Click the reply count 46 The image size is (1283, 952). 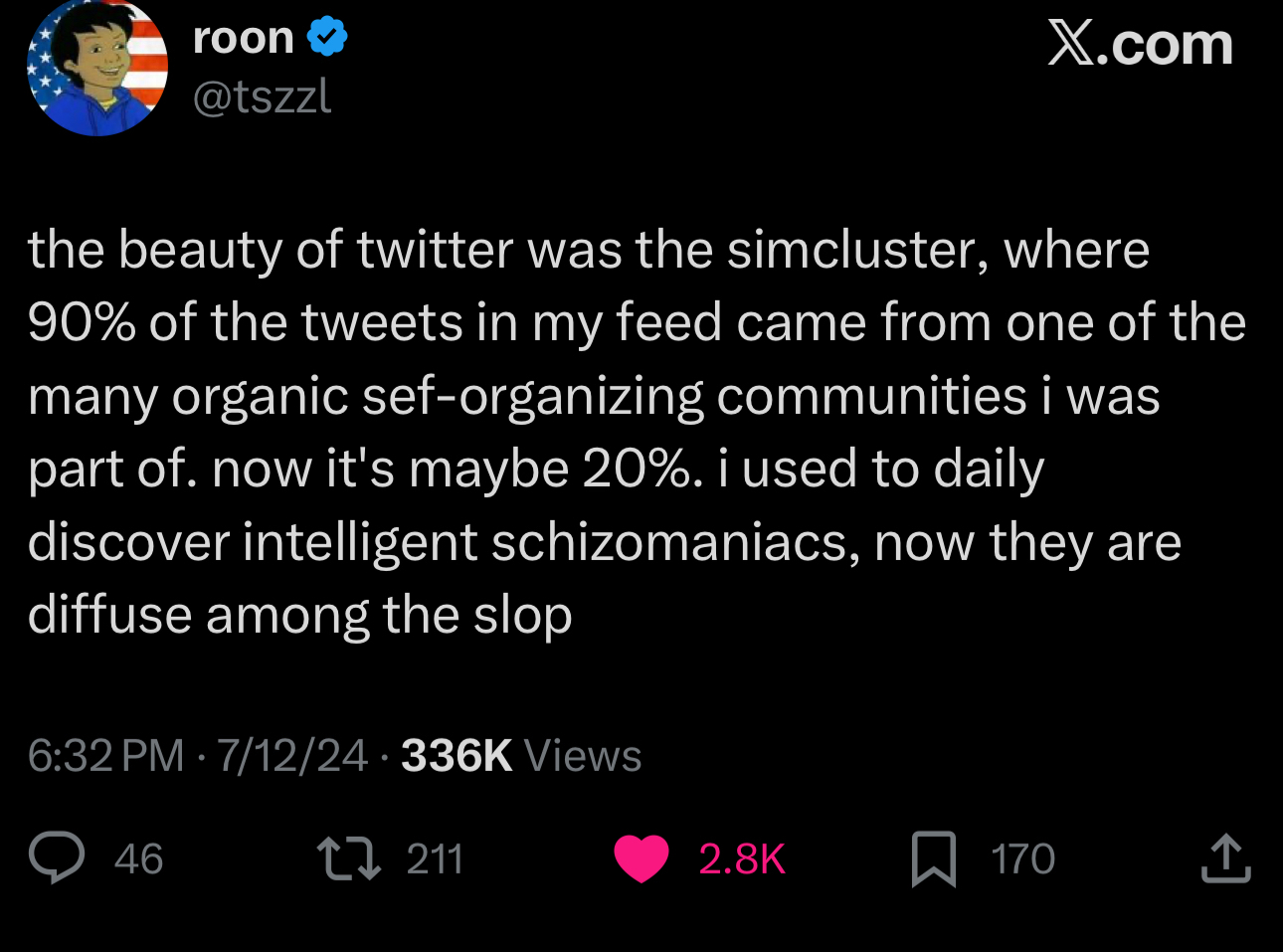pos(138,859)
